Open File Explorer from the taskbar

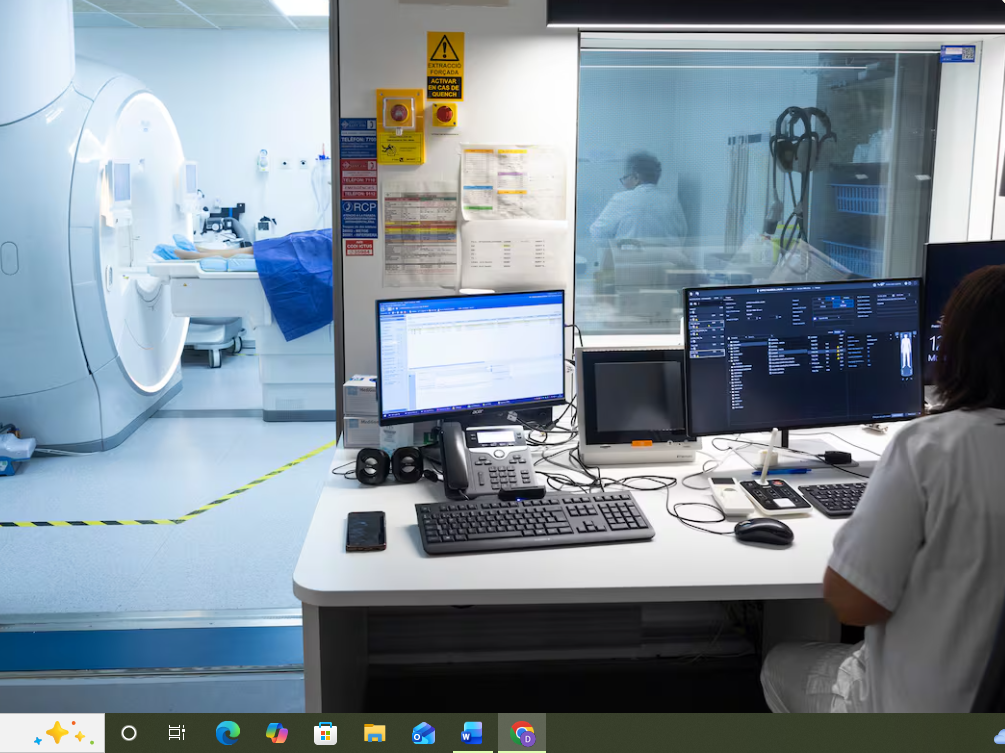(x=374, y=733)
